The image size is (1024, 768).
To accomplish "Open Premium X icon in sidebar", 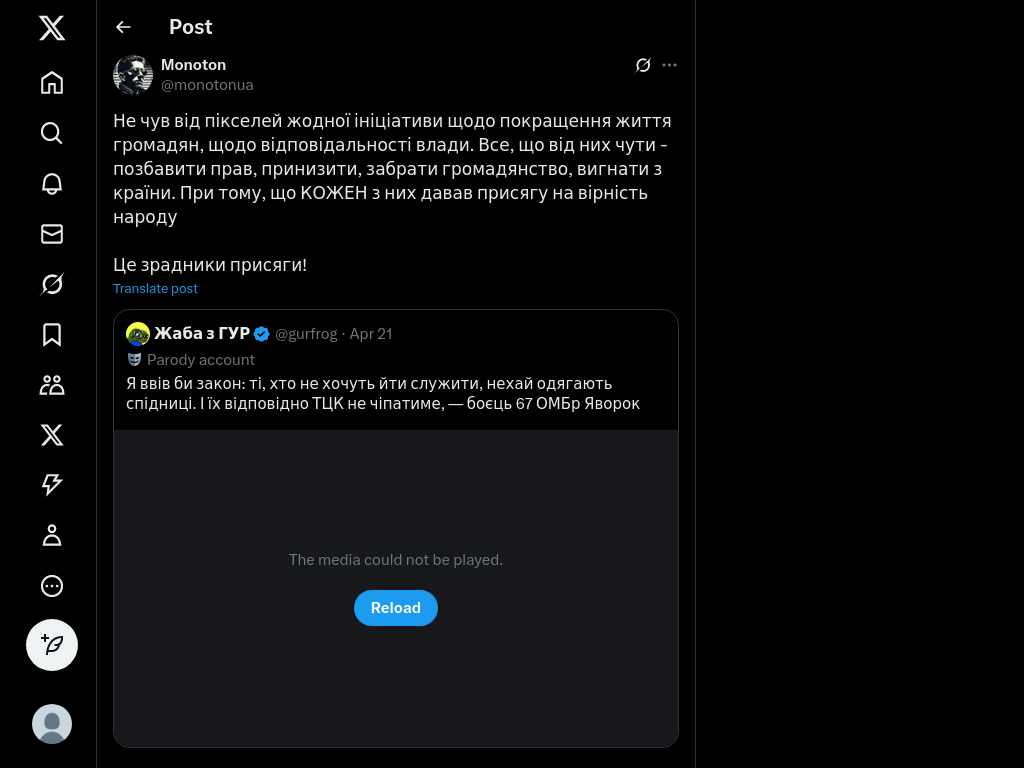I will pyautogui.click(x=52, y=435).
